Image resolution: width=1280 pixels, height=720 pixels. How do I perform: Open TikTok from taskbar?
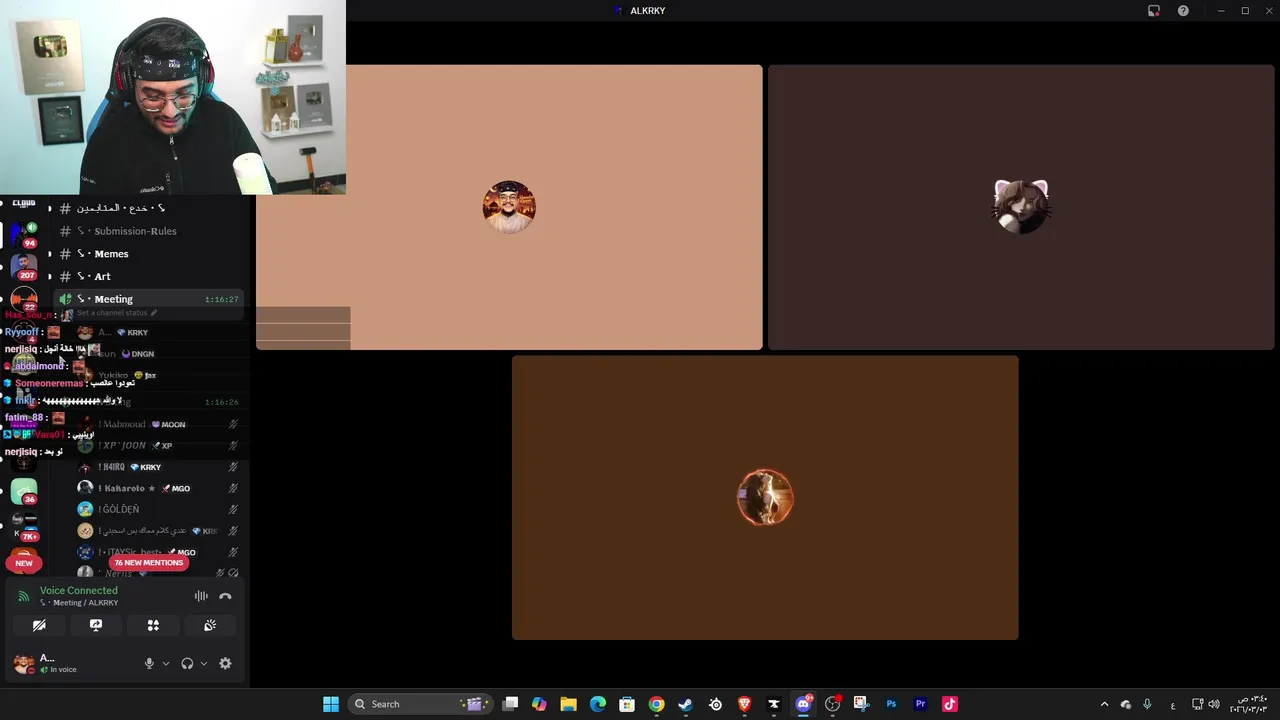tap(950, 704)
